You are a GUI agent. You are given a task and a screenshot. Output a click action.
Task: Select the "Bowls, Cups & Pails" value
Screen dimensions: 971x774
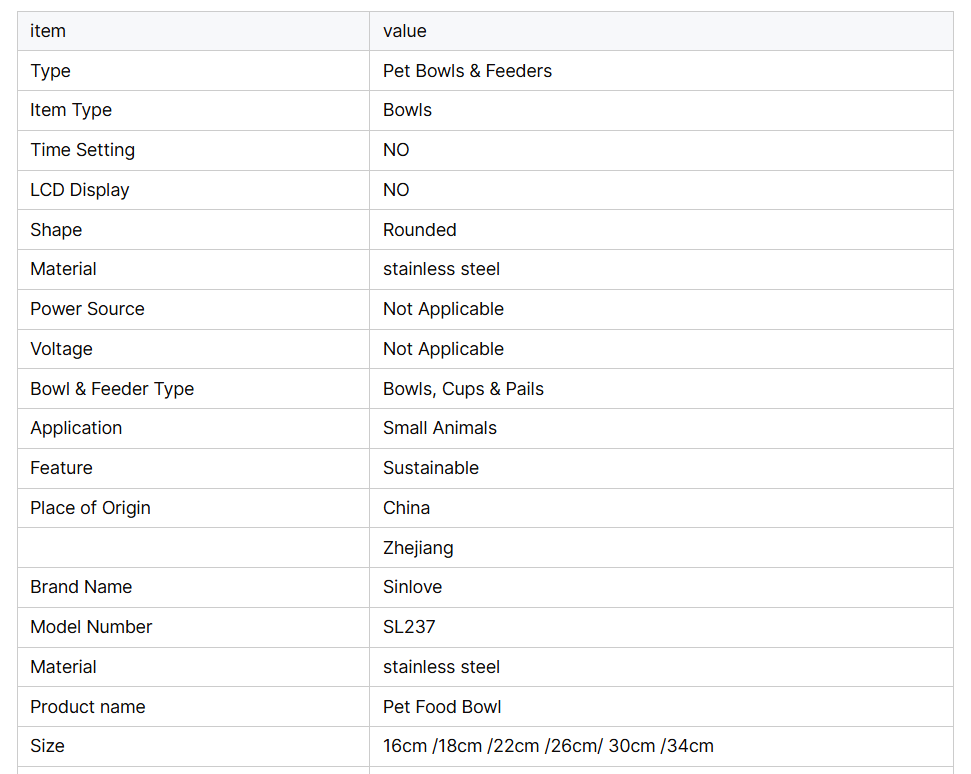pyautogui.click(x=463, y=389)
